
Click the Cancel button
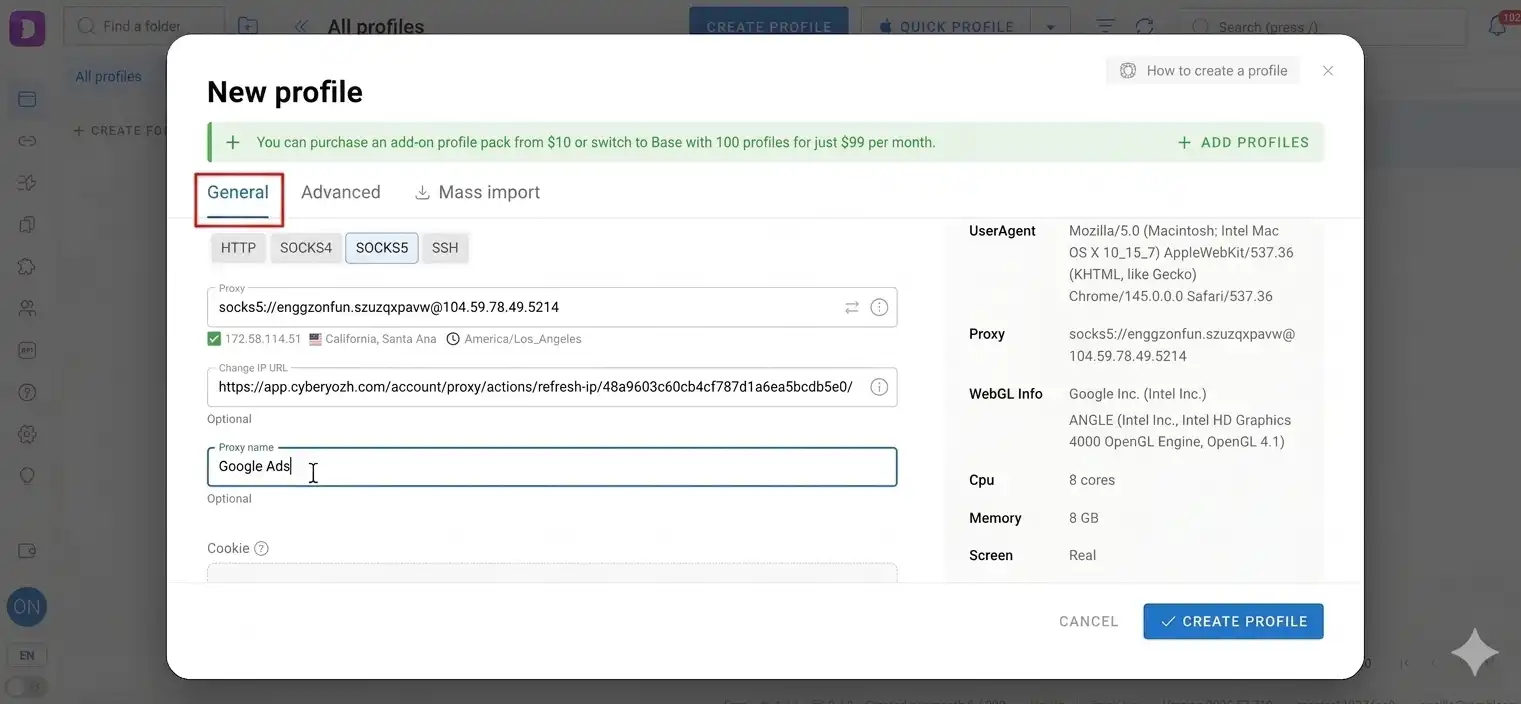(x=1088, y=621)
